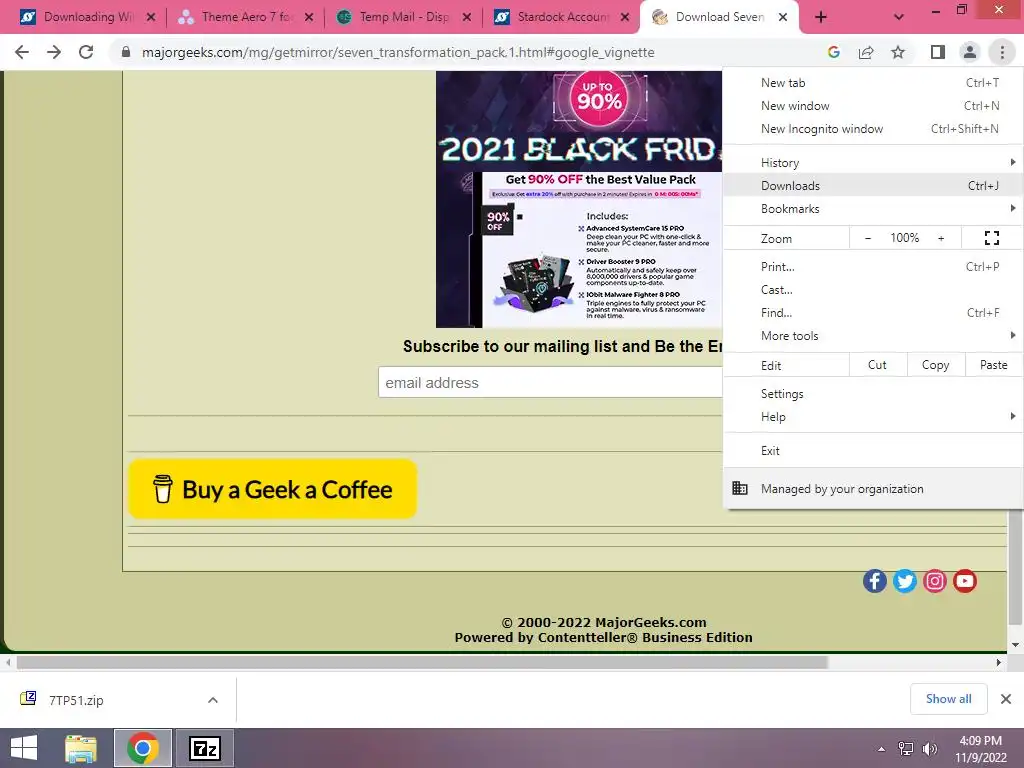Open MajorGeeks YouTube icon
Viewport: 1024px width, 768px height.
coord(965,581)
